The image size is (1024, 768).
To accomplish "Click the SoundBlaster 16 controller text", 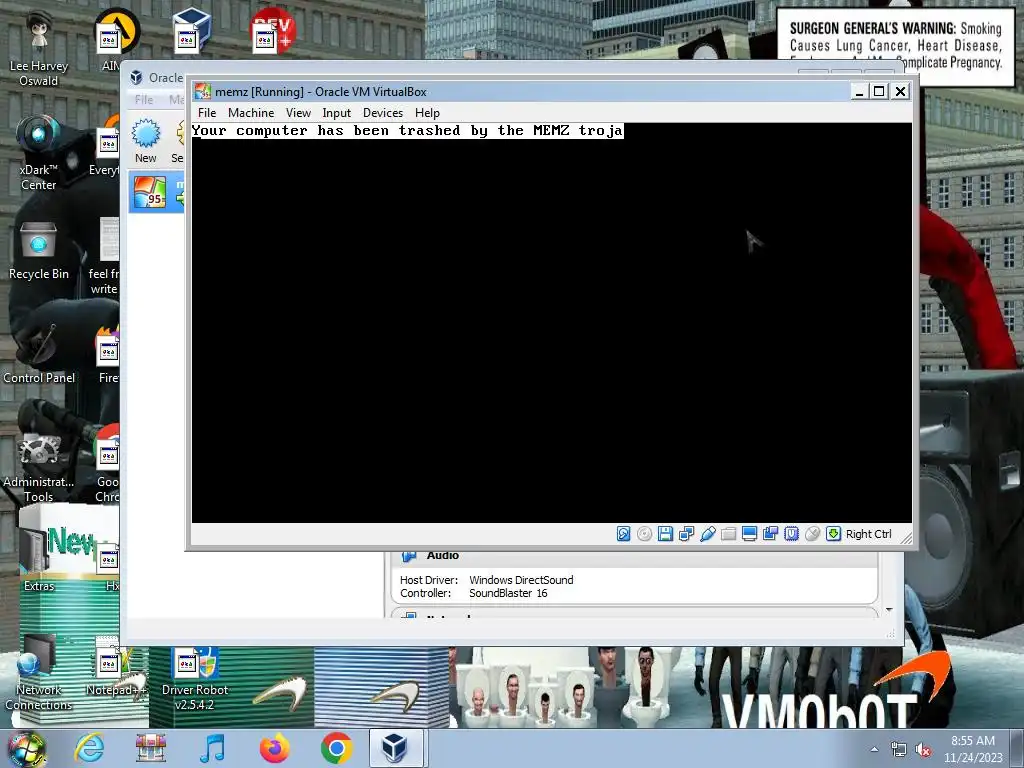I will [x=508, y=594].
